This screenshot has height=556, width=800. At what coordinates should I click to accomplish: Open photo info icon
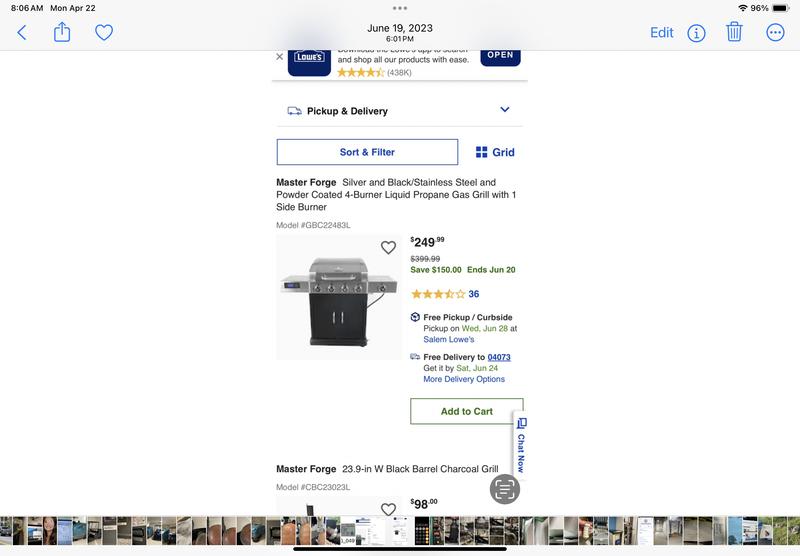click(696, 33)
